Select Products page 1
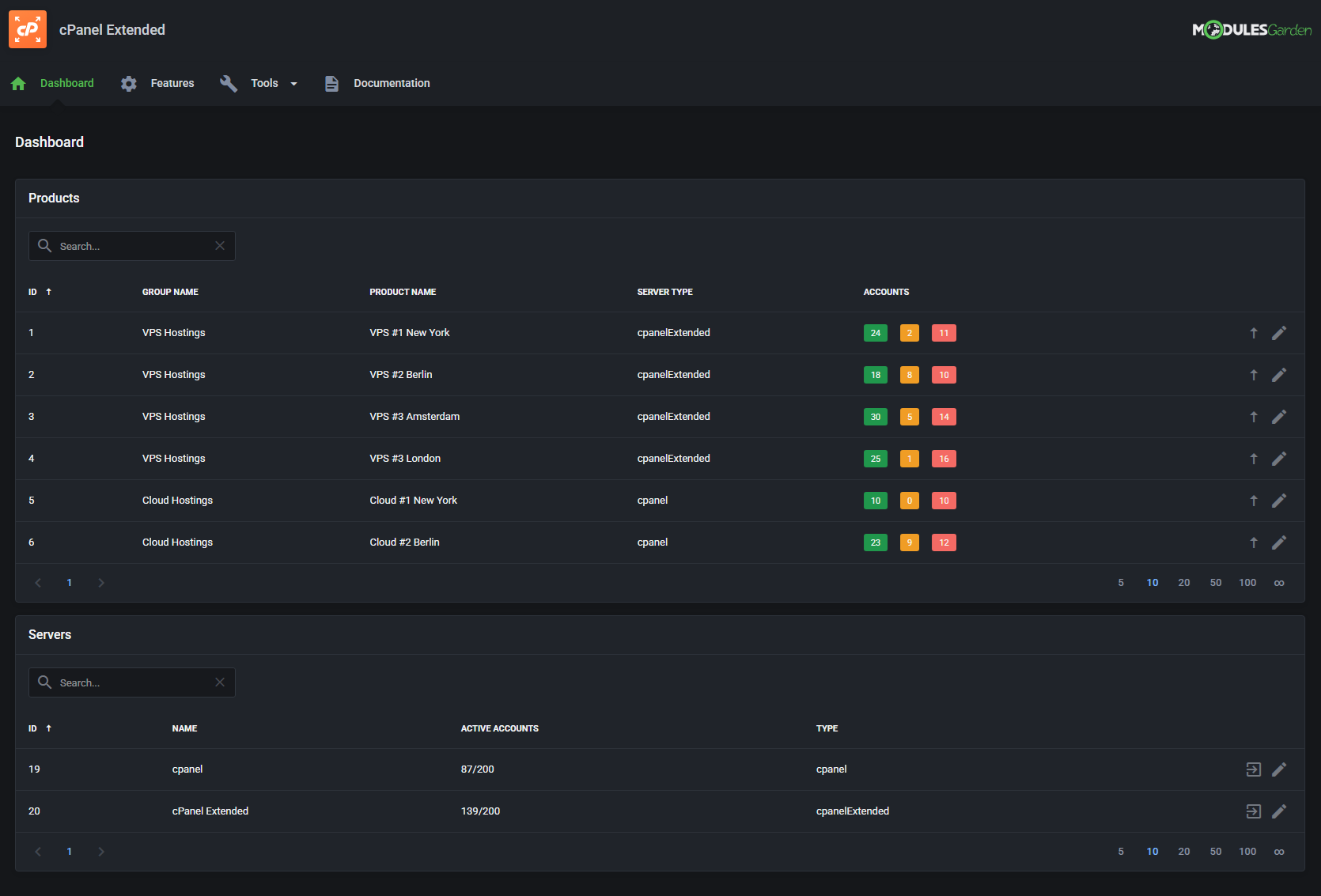 (x=70, y=583)
